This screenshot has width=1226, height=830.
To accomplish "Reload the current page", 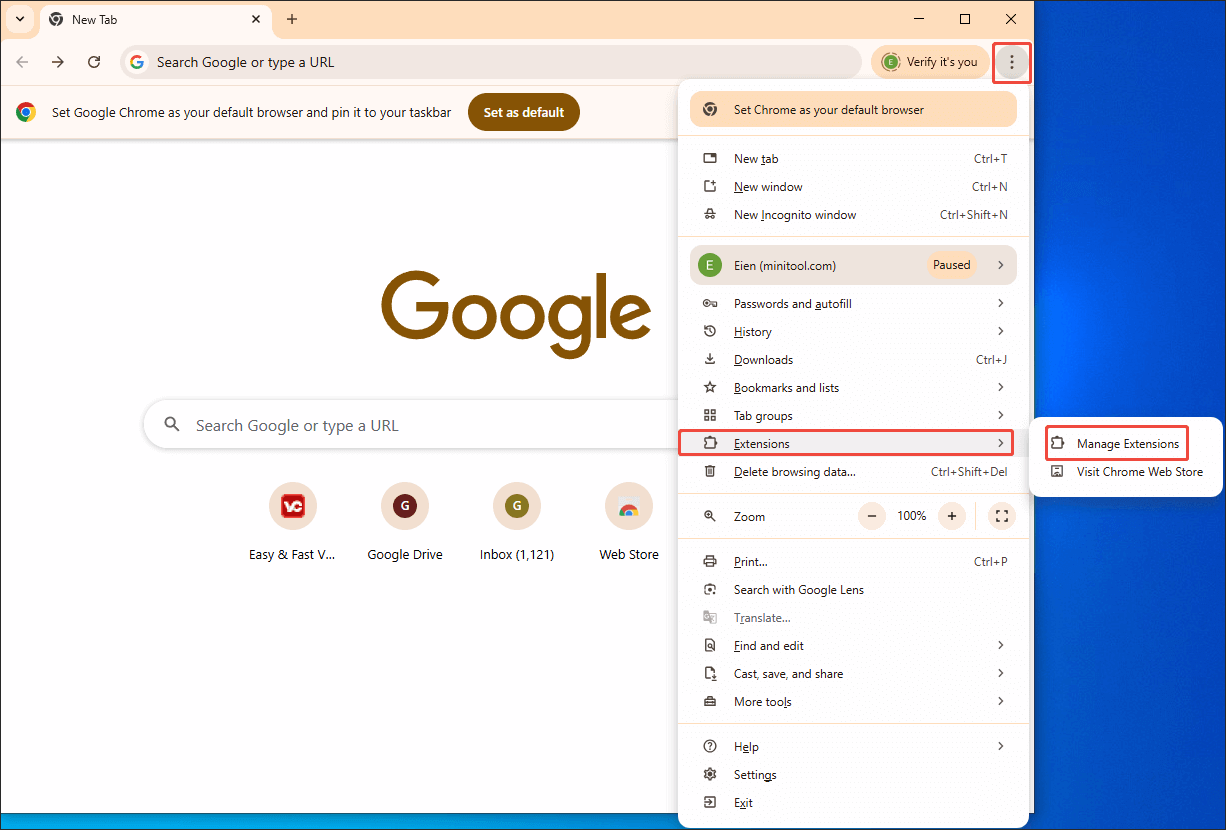I will tap(94, 61).
